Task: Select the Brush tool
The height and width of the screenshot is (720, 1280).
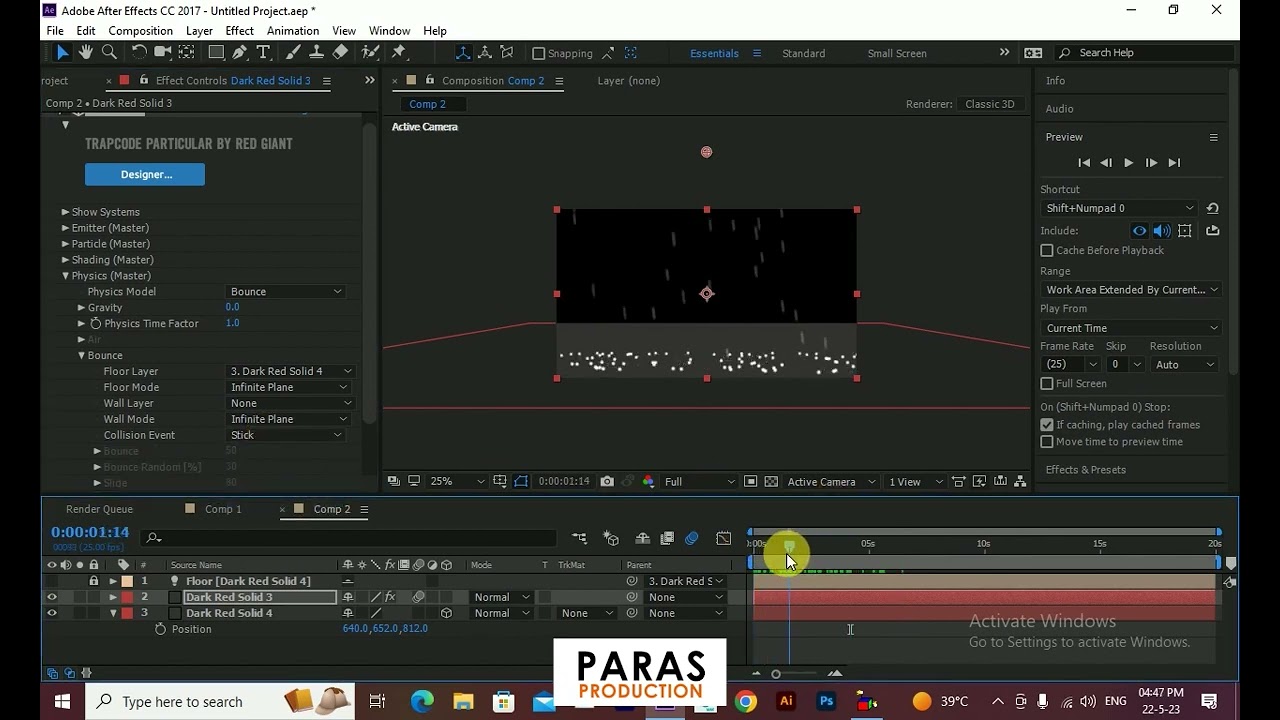Action: pos(294,53)
